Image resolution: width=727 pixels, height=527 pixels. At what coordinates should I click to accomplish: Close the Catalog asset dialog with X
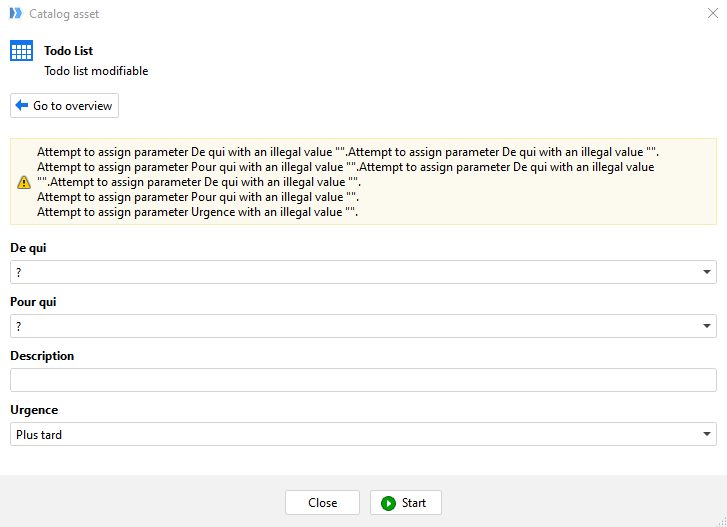tap(713, 13)
